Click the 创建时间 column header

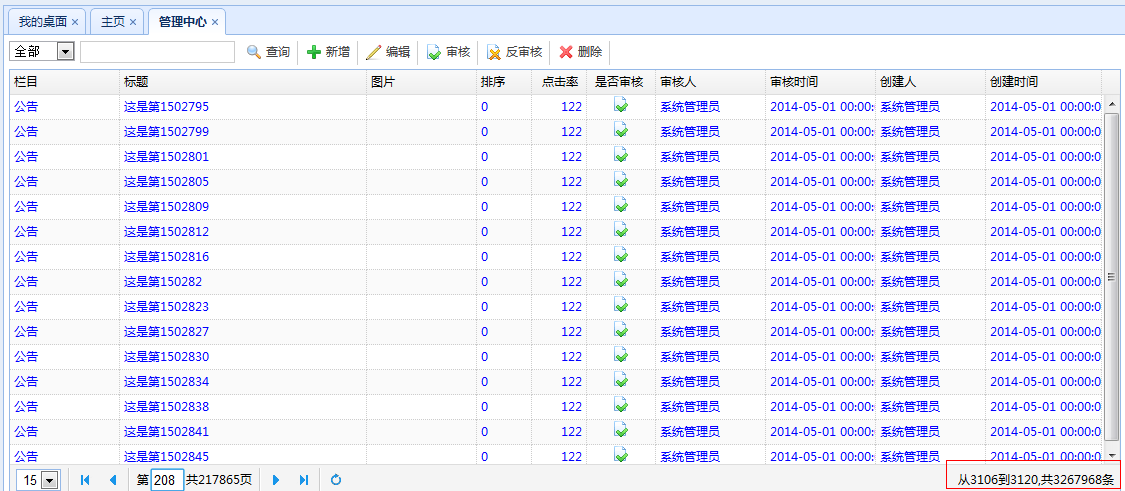click(x=1044, y=82)
